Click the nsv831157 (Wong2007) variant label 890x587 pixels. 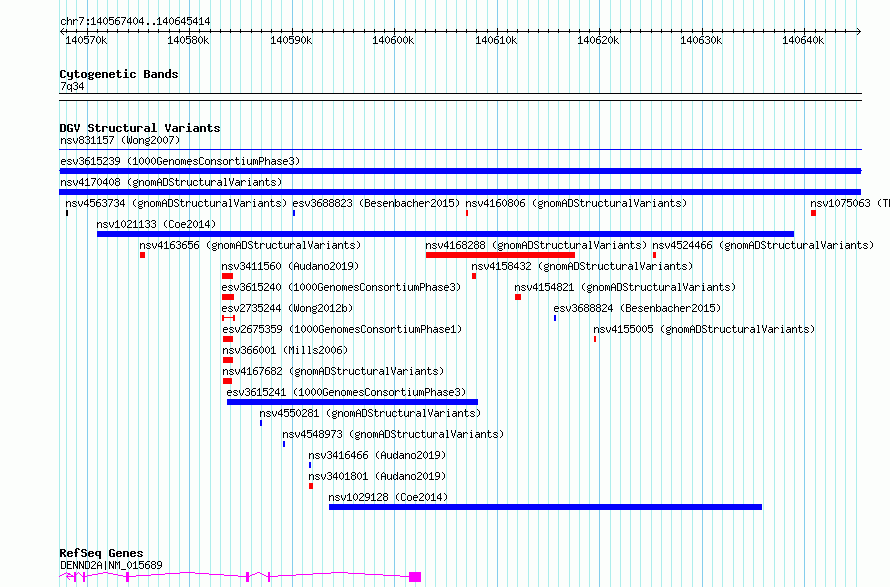120,140
